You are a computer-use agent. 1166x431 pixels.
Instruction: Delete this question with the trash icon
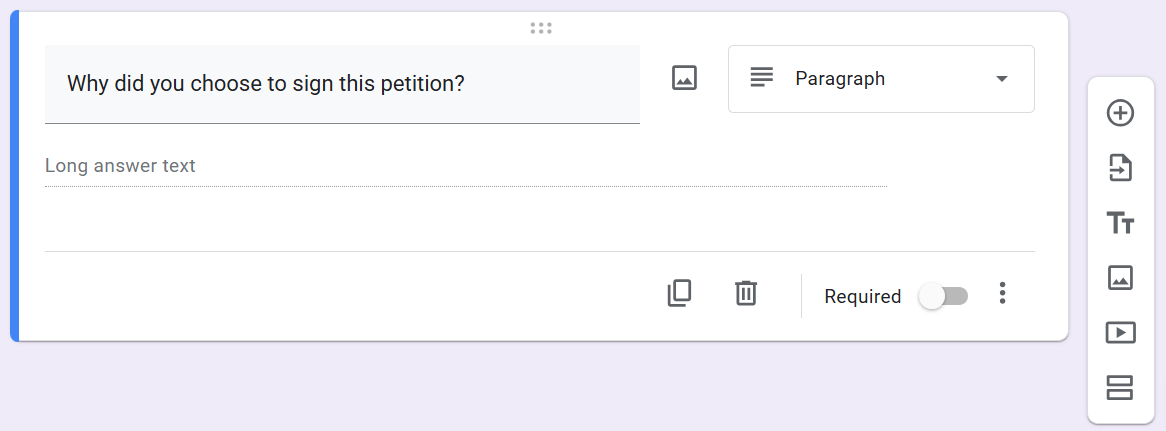tap(746, 293)
